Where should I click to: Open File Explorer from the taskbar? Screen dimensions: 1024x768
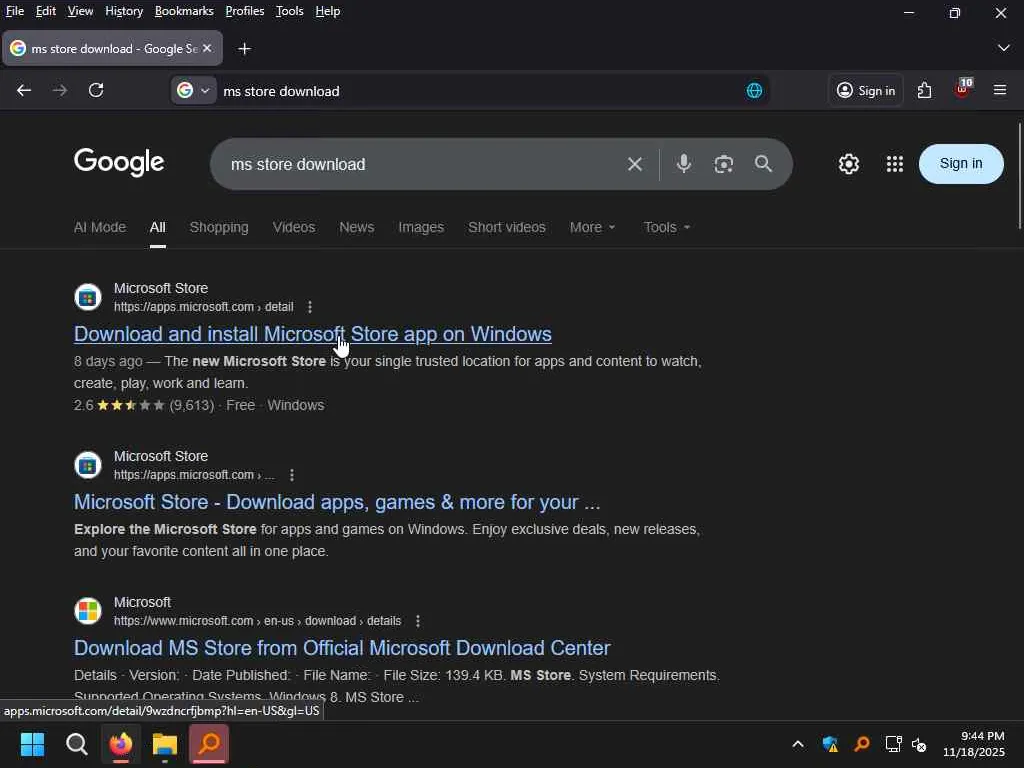coord(165,744)
